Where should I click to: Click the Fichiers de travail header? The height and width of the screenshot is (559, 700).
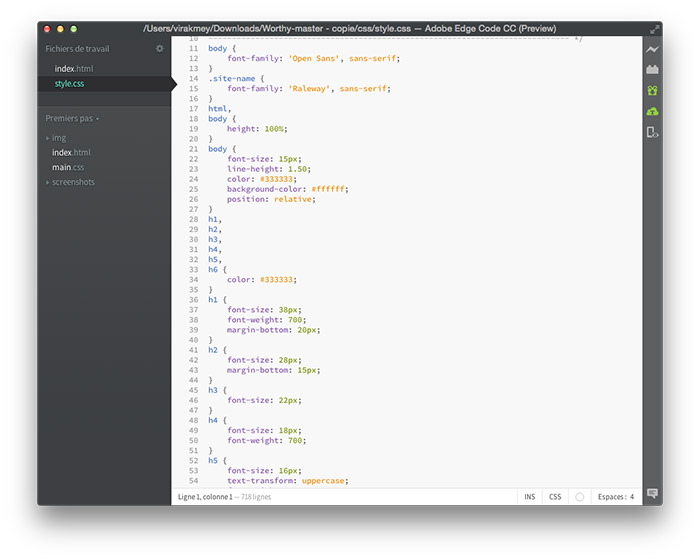pyautogui.click(x=77, y=49)
